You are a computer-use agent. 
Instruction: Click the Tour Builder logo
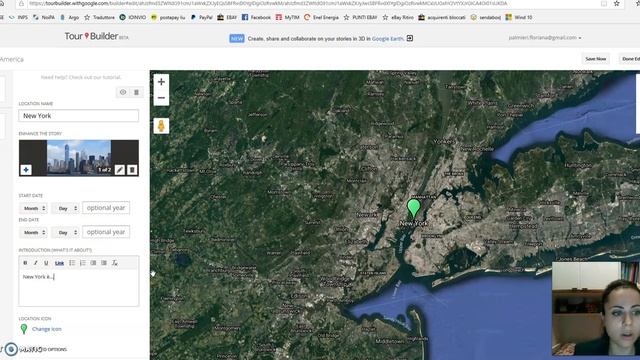point(96,36)
